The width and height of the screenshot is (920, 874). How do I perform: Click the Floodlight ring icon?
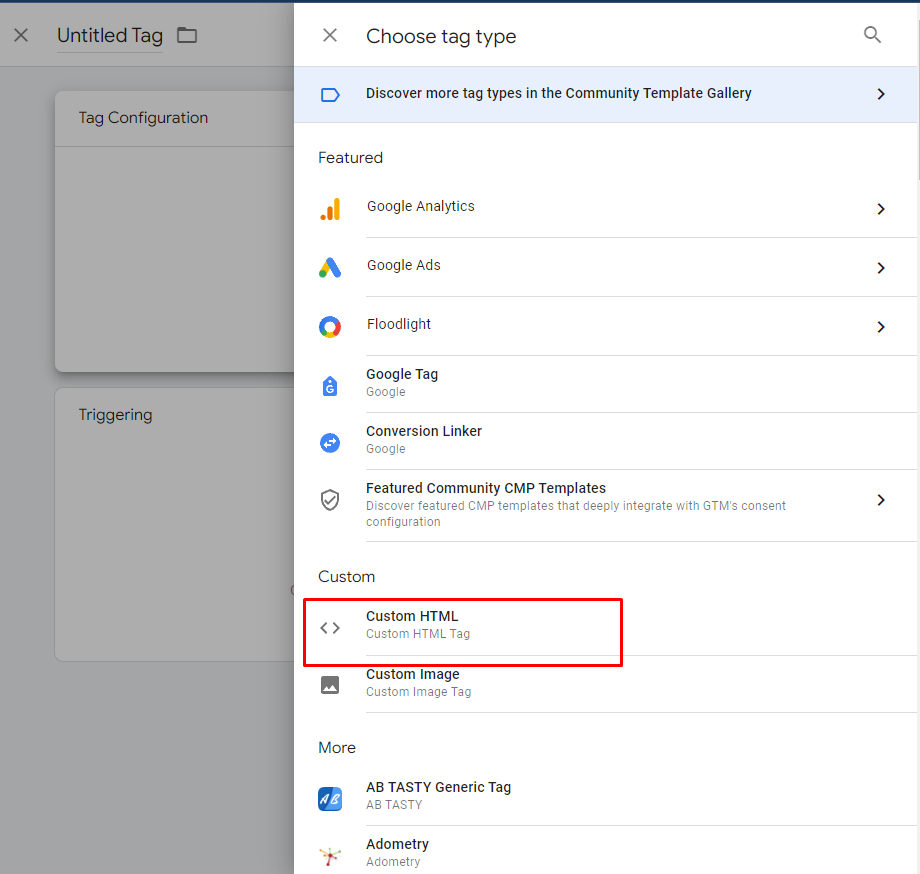pyautogui.click(x=330, y=327)
